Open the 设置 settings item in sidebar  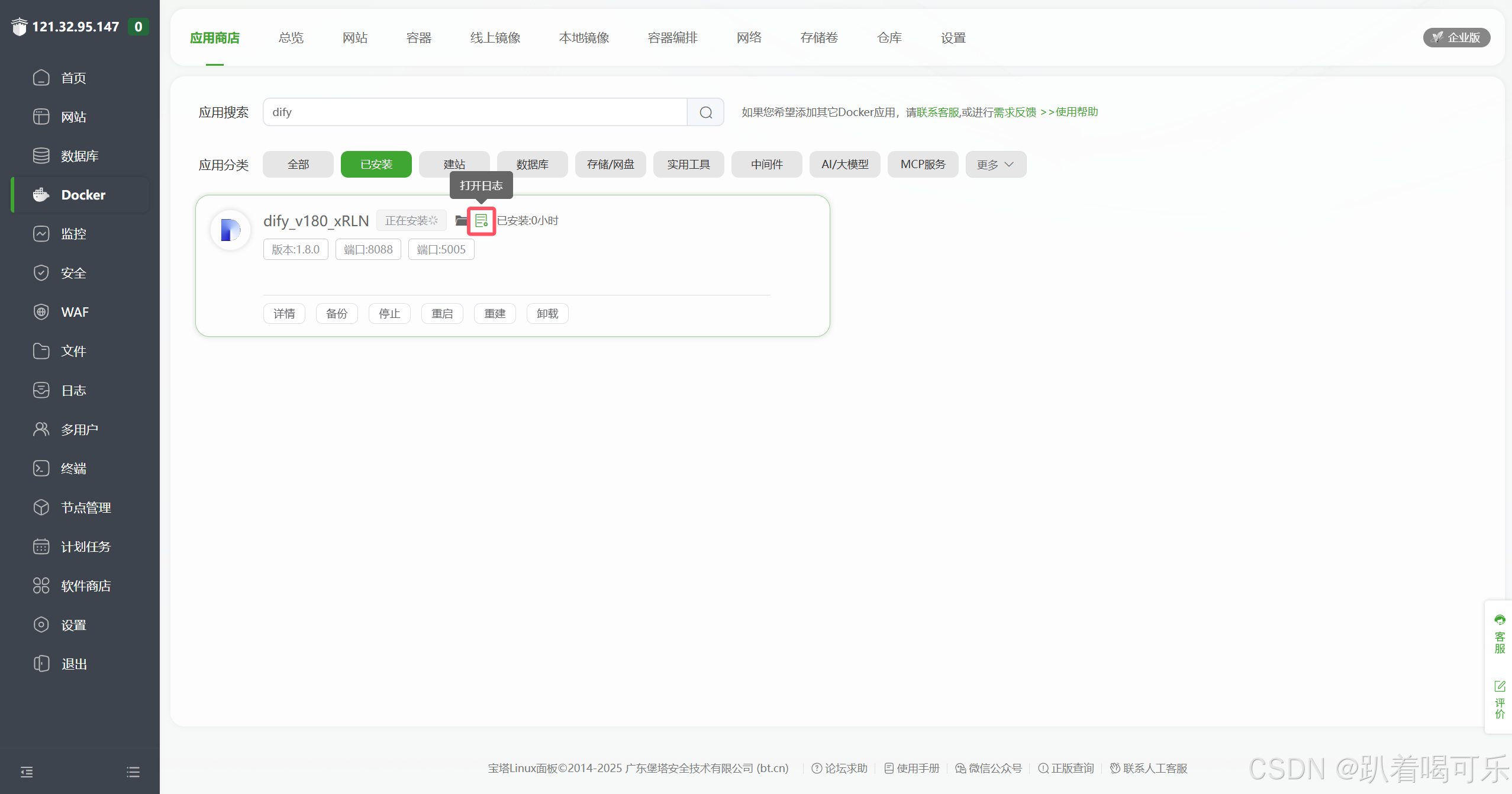coord(73,625)
